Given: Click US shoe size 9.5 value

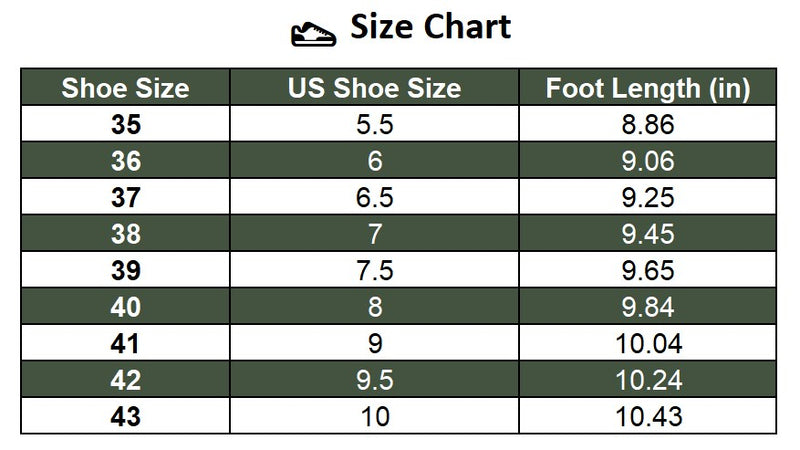Looking at the screenshot, I should 374,379.
